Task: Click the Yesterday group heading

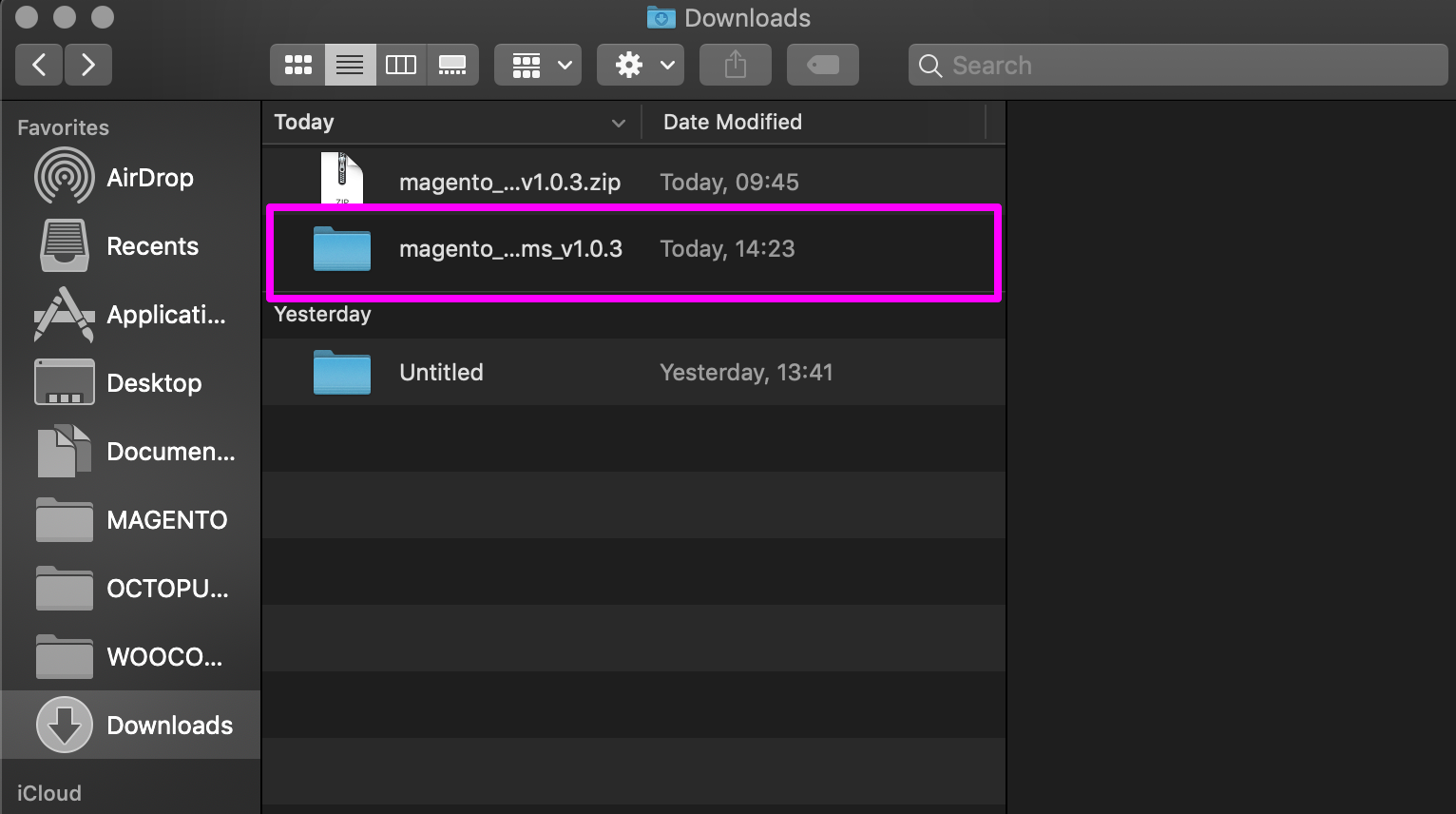Action: pos(322,314)
